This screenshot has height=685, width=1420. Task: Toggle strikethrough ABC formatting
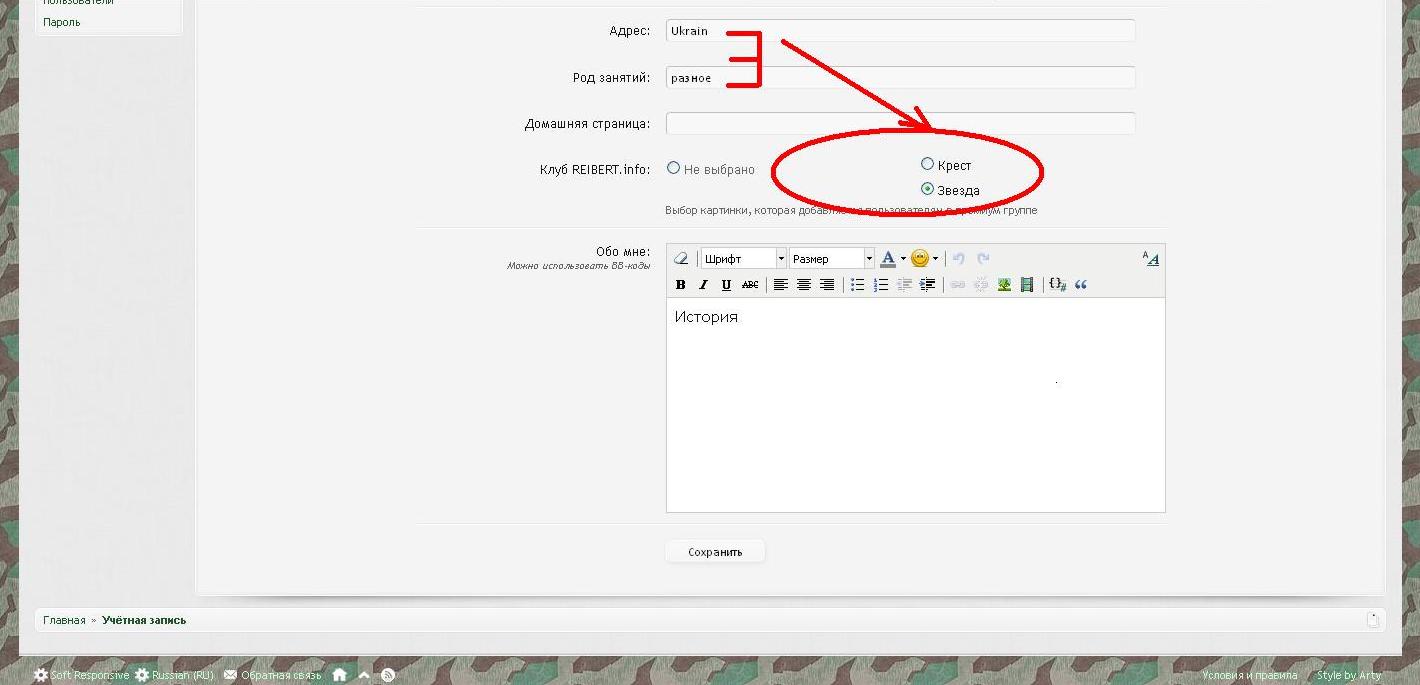click(x=750, y=285)
